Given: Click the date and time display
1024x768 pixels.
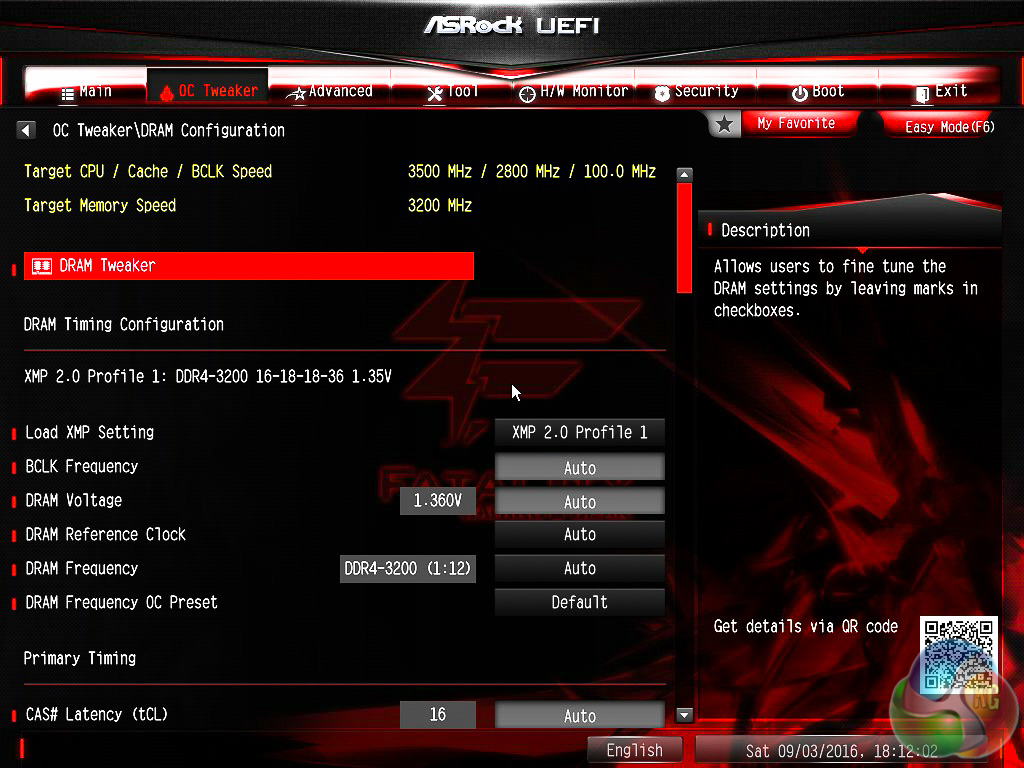Looking at the screenshot, I should pyautogui.click(x=841, y=750).
